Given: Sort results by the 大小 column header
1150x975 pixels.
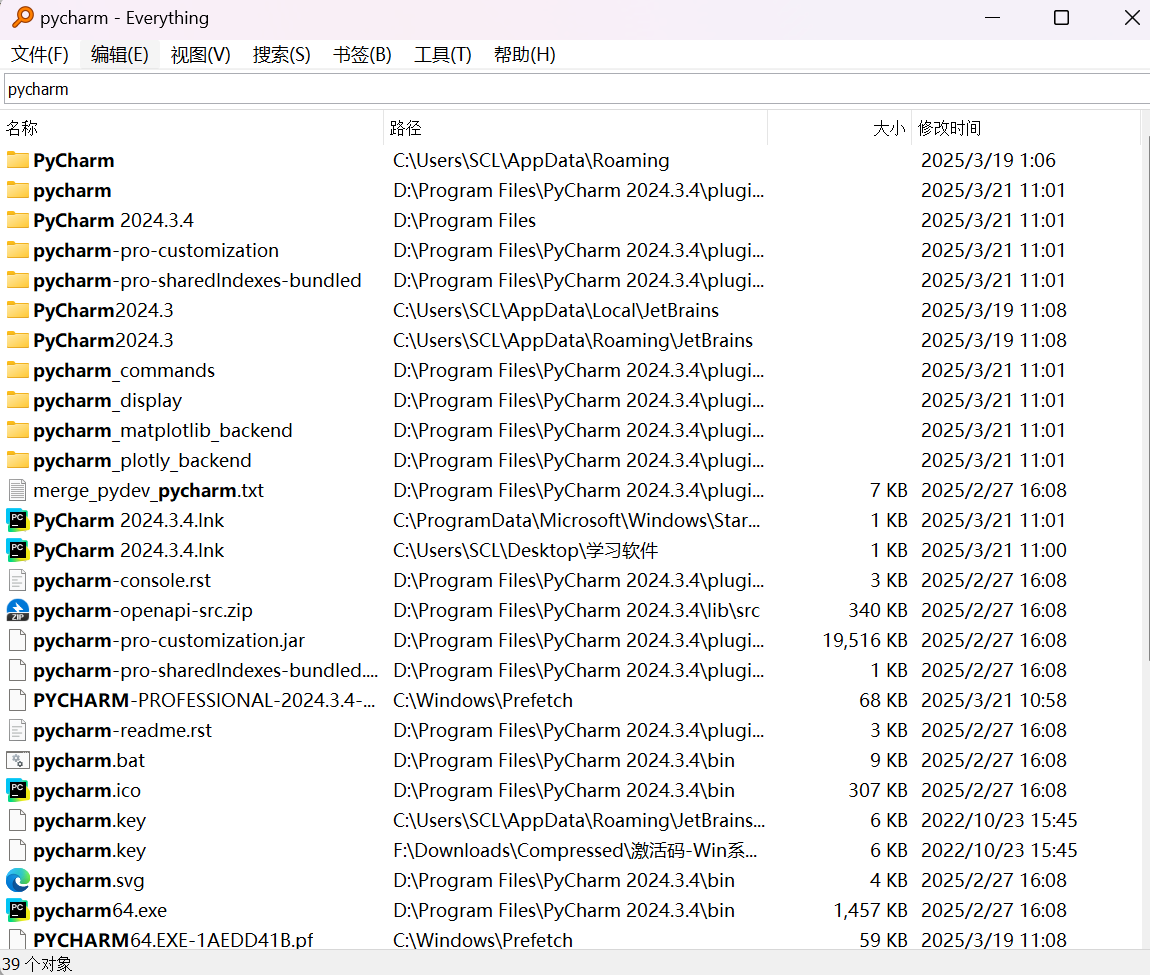Looking at the screenshot, I should tap(888, 128).
